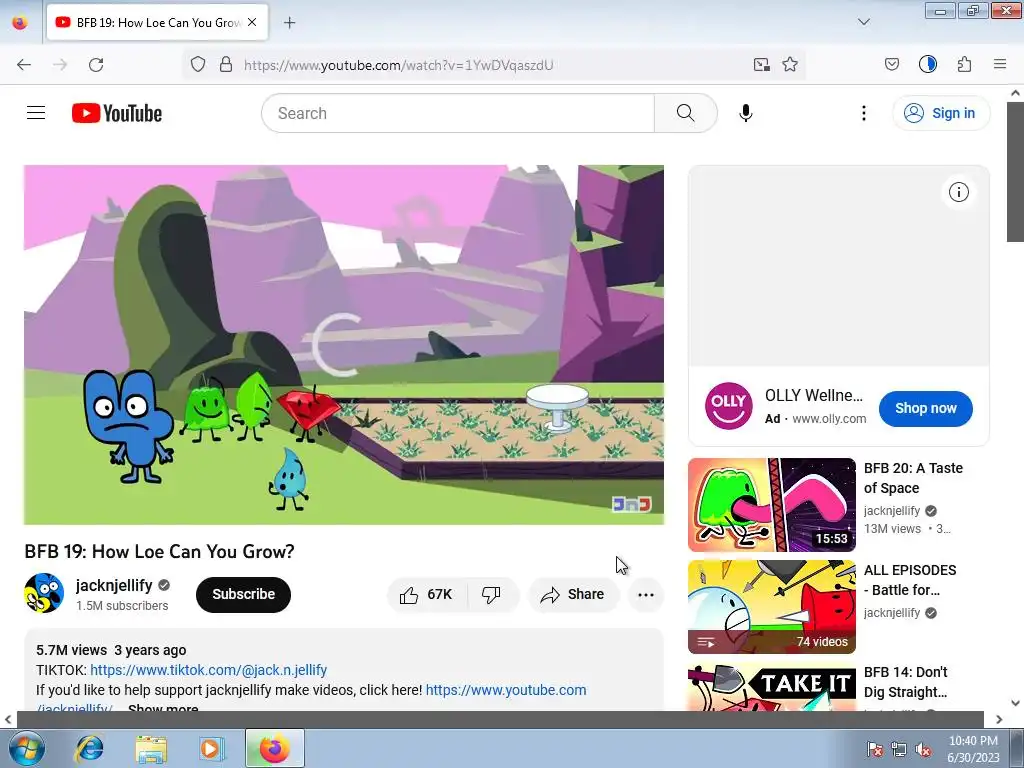Open ALL EPISODES Battle for playlist thumbnail

tap(772, 607)
